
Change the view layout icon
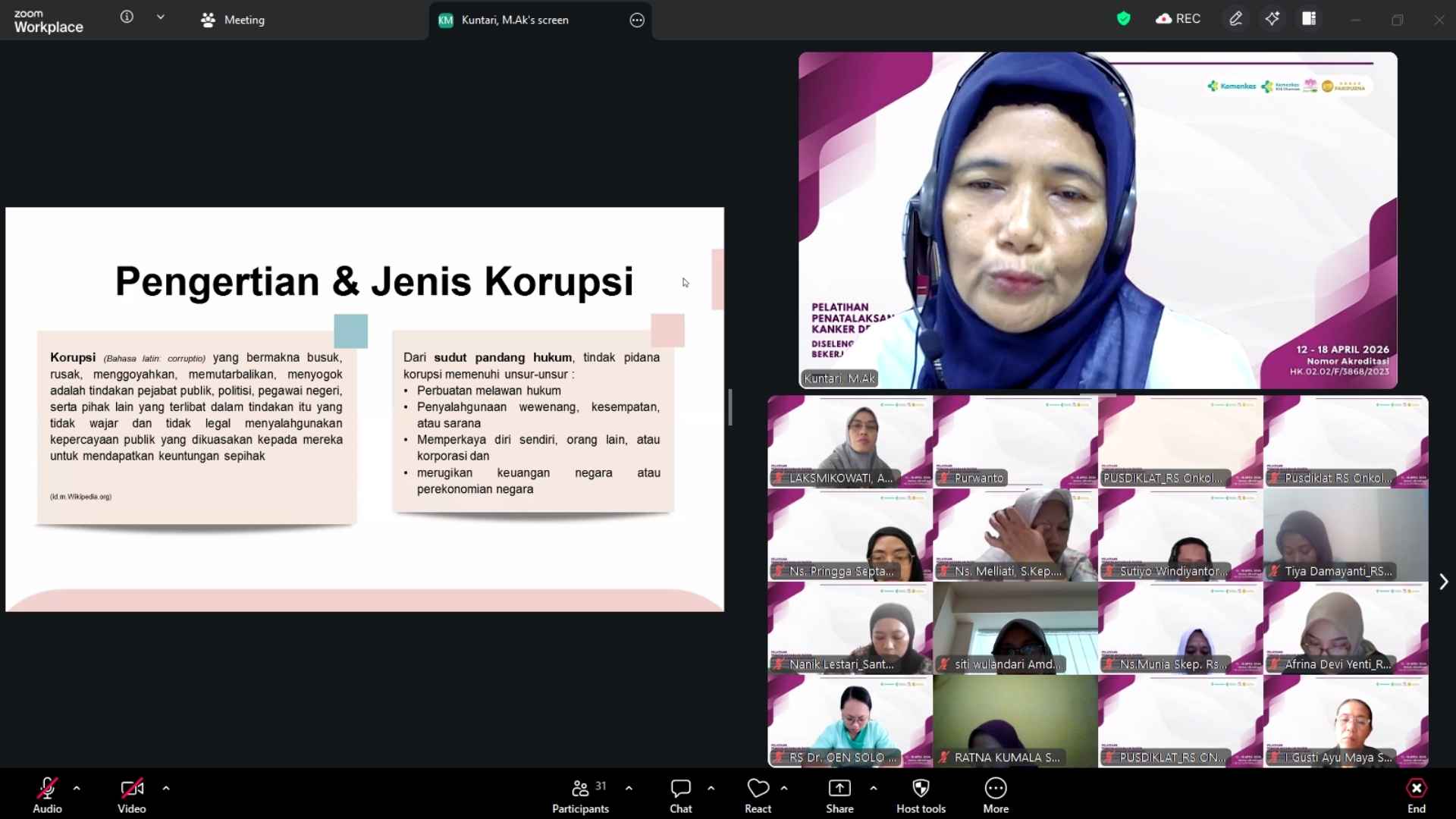click(1309, 19)
